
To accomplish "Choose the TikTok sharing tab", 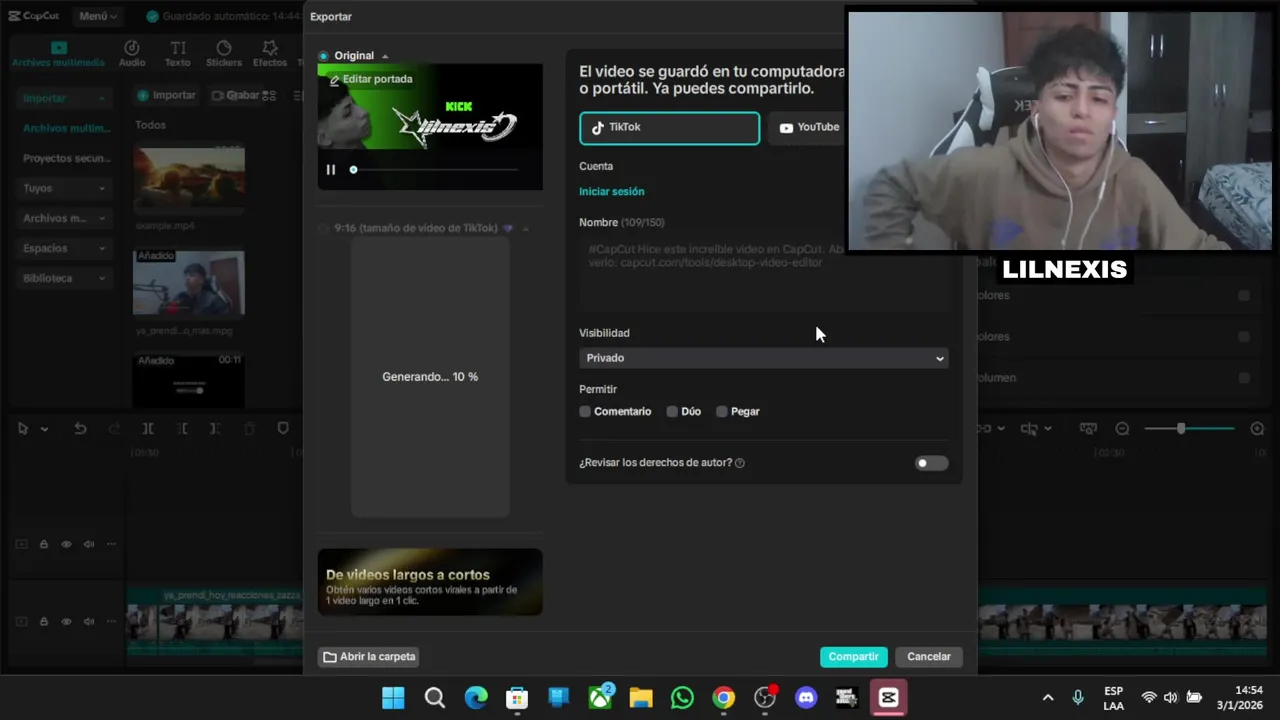I will (x=669, y=128).
